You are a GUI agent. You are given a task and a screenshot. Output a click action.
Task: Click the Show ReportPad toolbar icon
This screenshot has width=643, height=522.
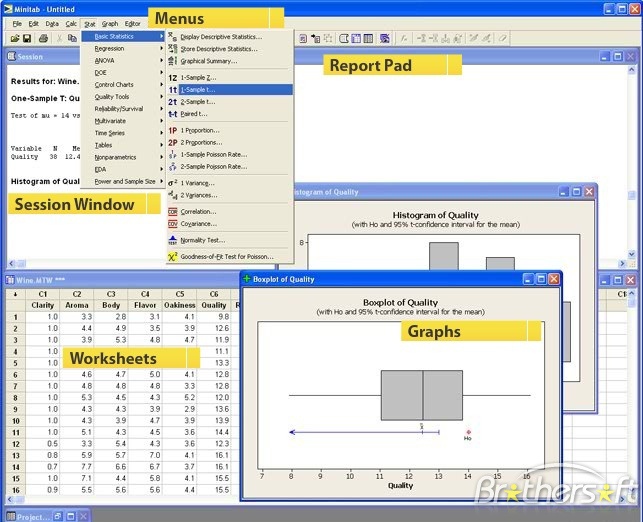[x=303, y=39]
